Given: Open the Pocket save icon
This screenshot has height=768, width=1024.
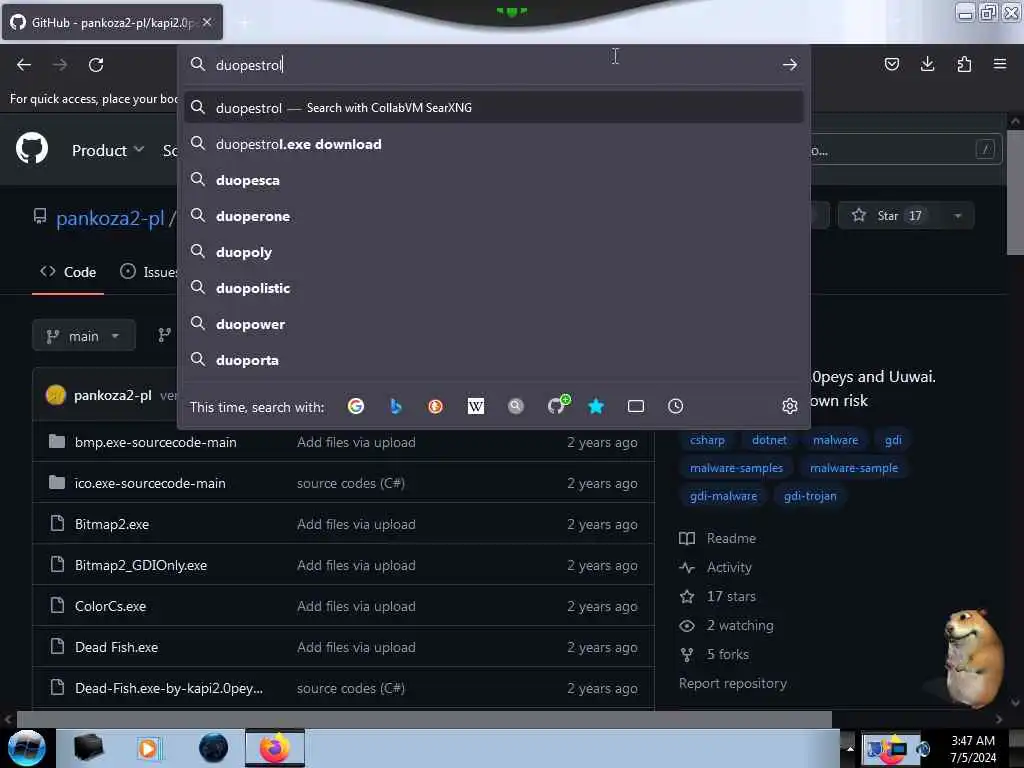Looking at the screenshot, I should (x=891, y=64).
